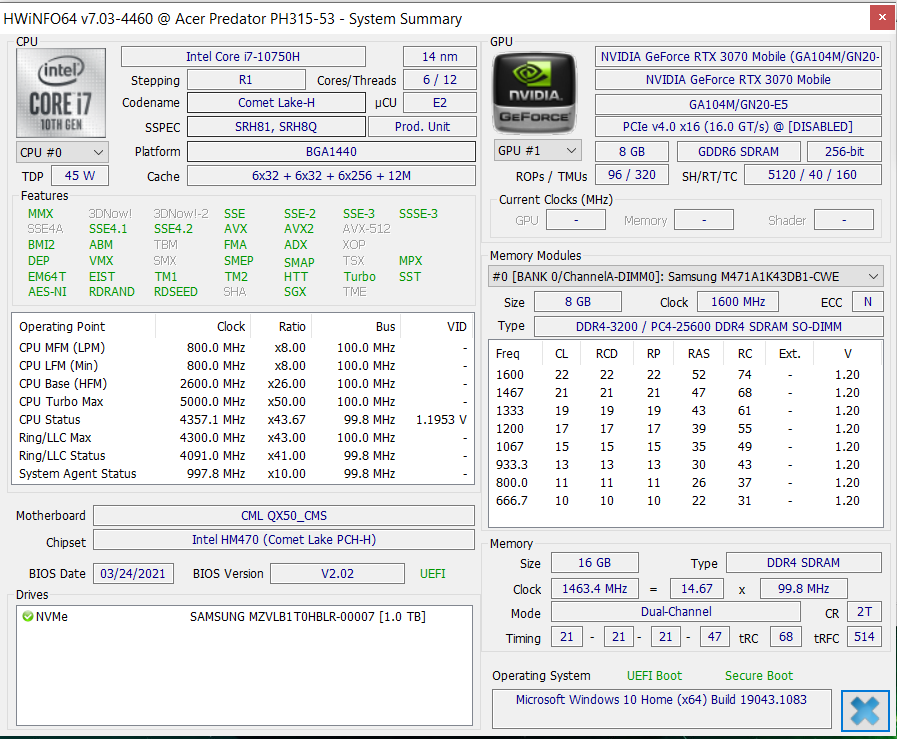Screen dimensions: 897x739
Task: Select the CPU Turbo Max row
Action: (x=241, y=402)
